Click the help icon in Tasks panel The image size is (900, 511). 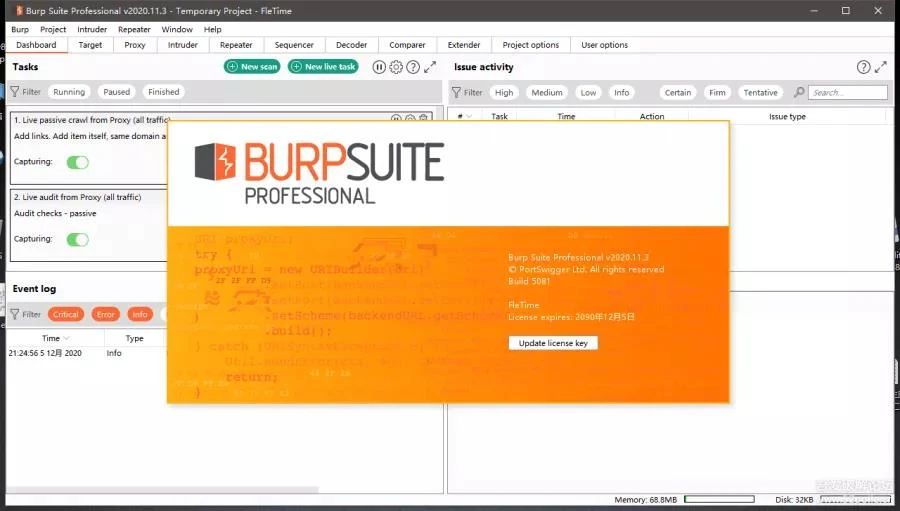[x=413, y=67]
